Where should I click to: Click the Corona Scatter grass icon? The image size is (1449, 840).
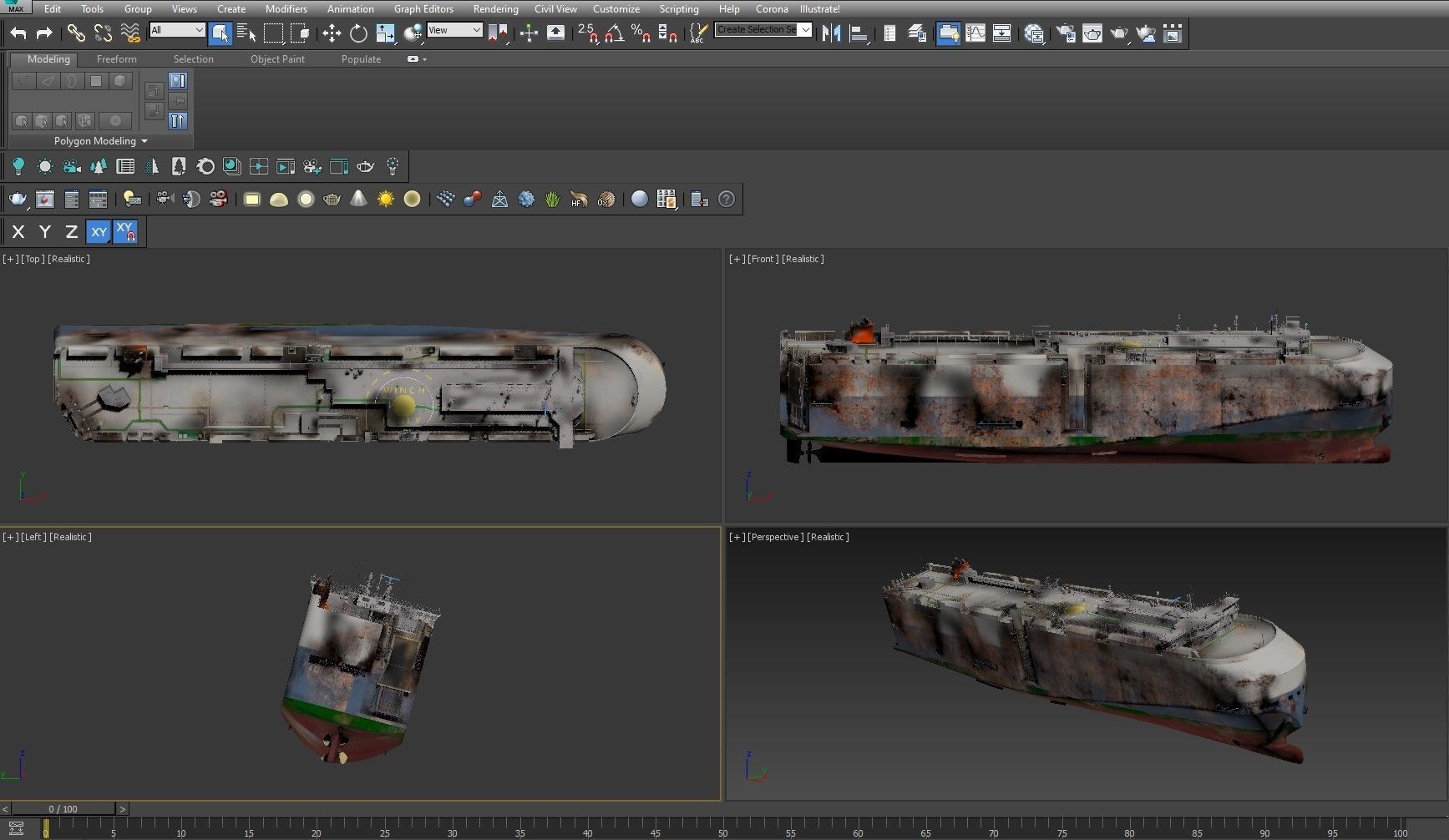[x=552, y=199]
